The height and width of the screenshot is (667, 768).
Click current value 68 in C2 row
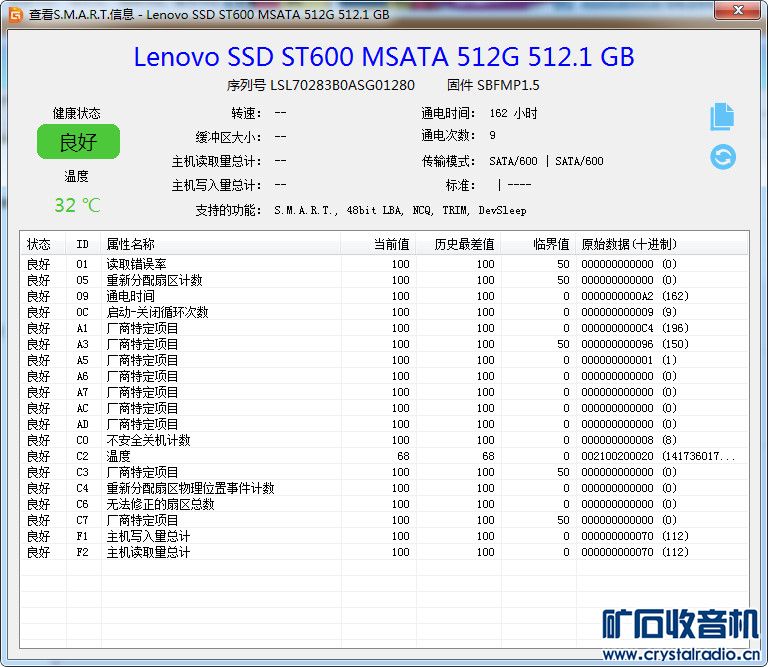pos(403,456)
